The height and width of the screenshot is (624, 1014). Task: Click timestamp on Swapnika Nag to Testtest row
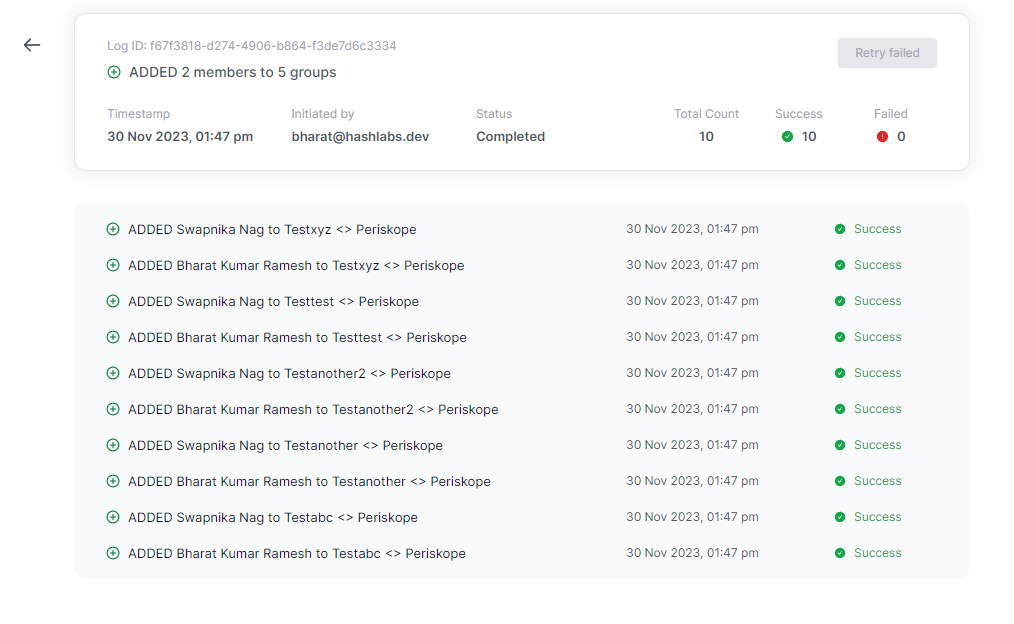coord(692,301)
